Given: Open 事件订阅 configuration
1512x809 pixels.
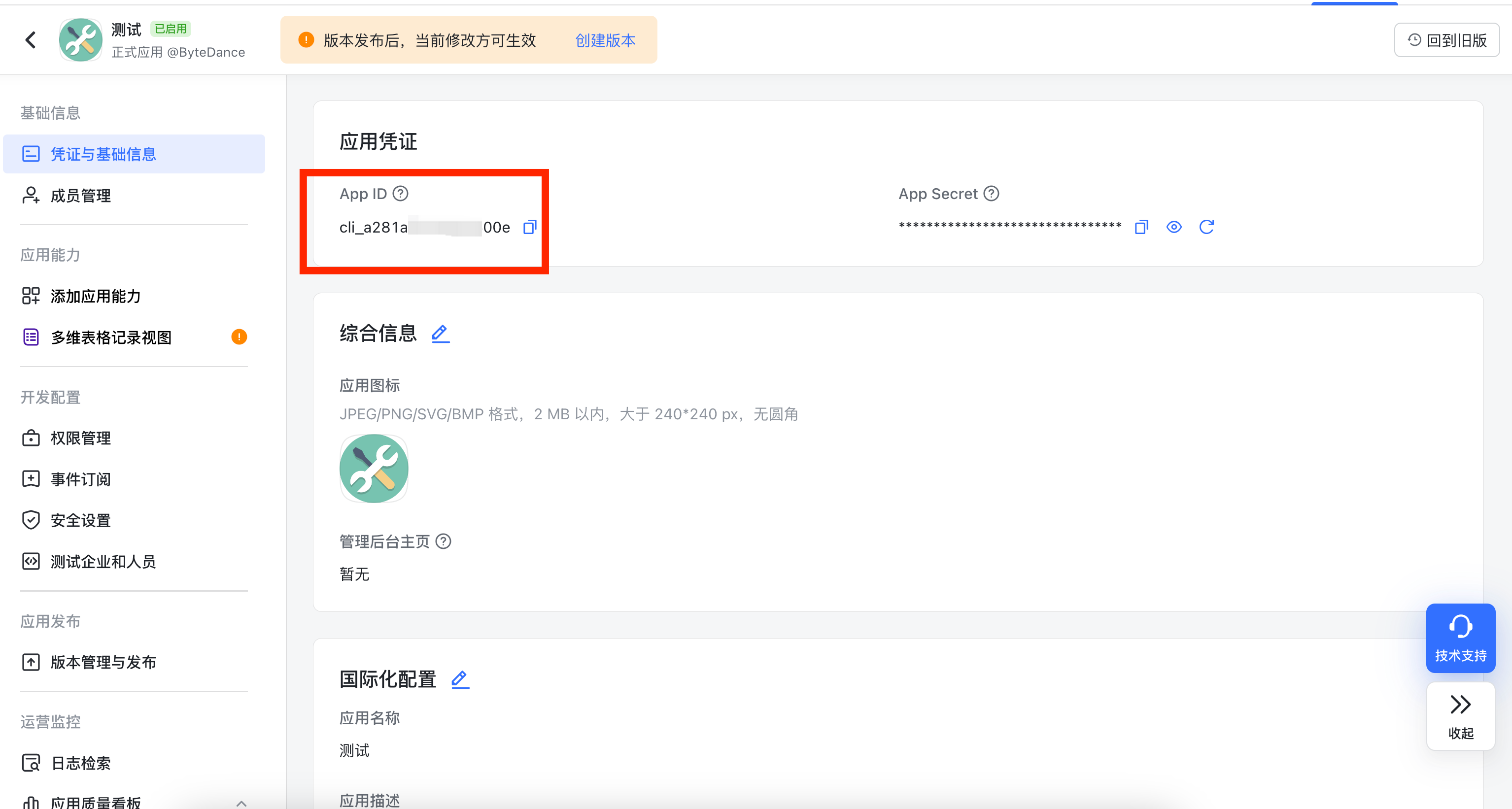Looking at the screenshot, I should pyautogui.click(x=80, y=479).
